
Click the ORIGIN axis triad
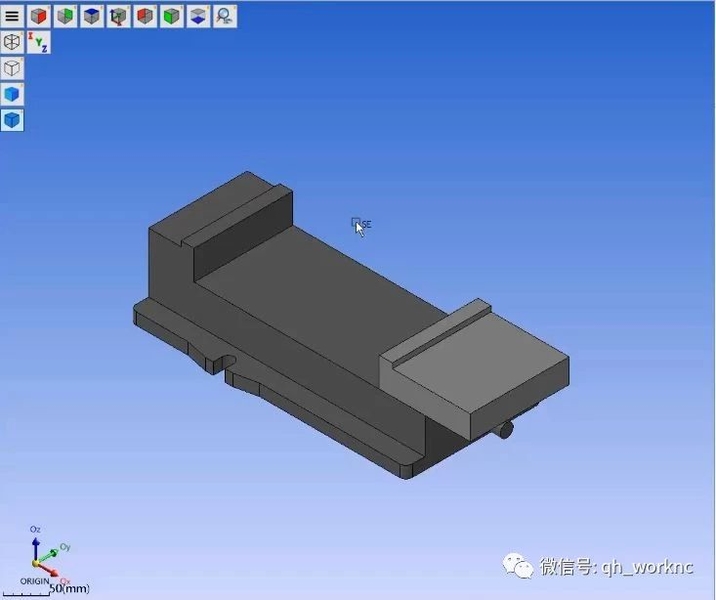(47, 556)
